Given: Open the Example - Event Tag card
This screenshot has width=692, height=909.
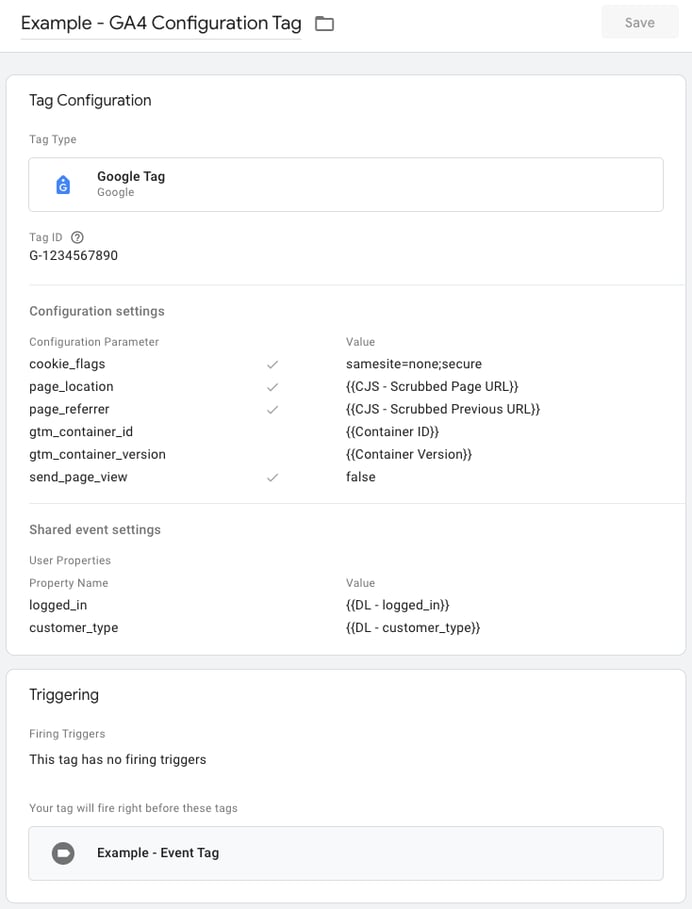Looking at the screenshot, I should [346, 853].
